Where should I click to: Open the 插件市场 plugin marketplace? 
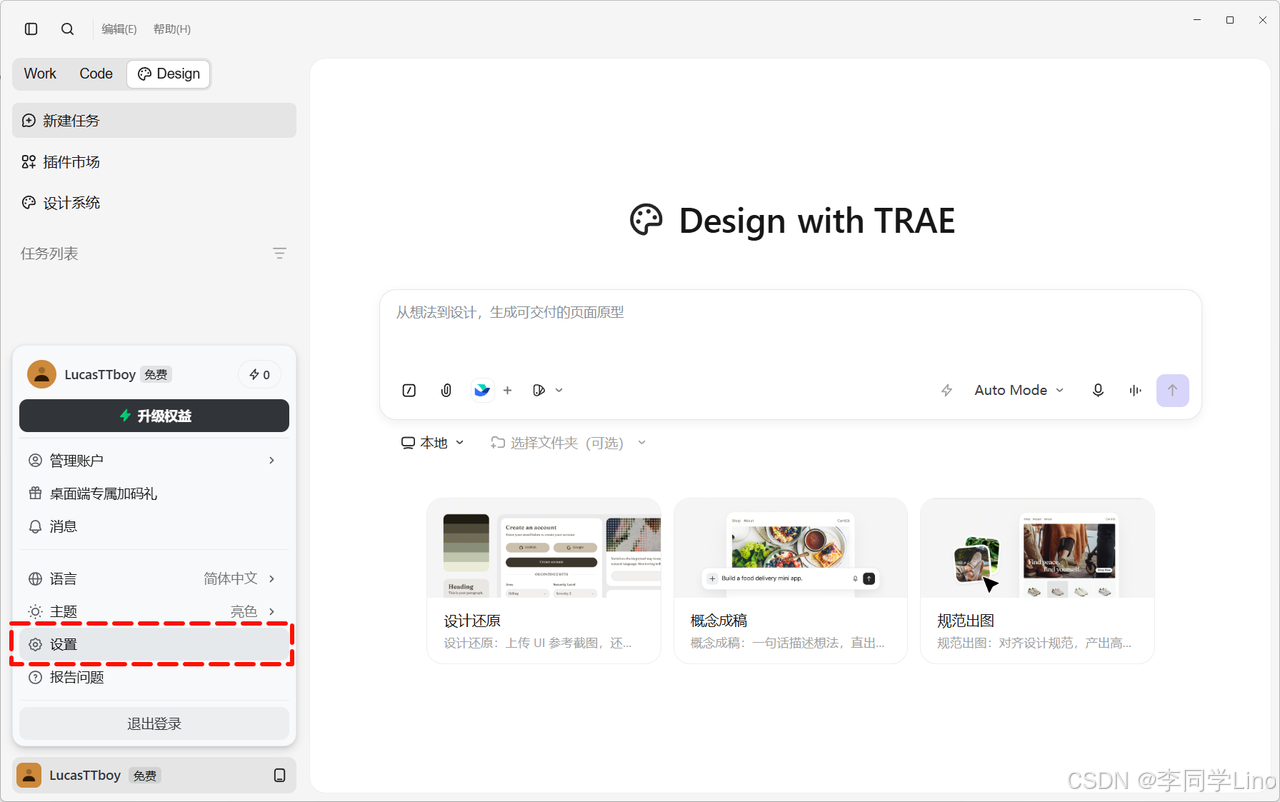(x=154, y=161)
